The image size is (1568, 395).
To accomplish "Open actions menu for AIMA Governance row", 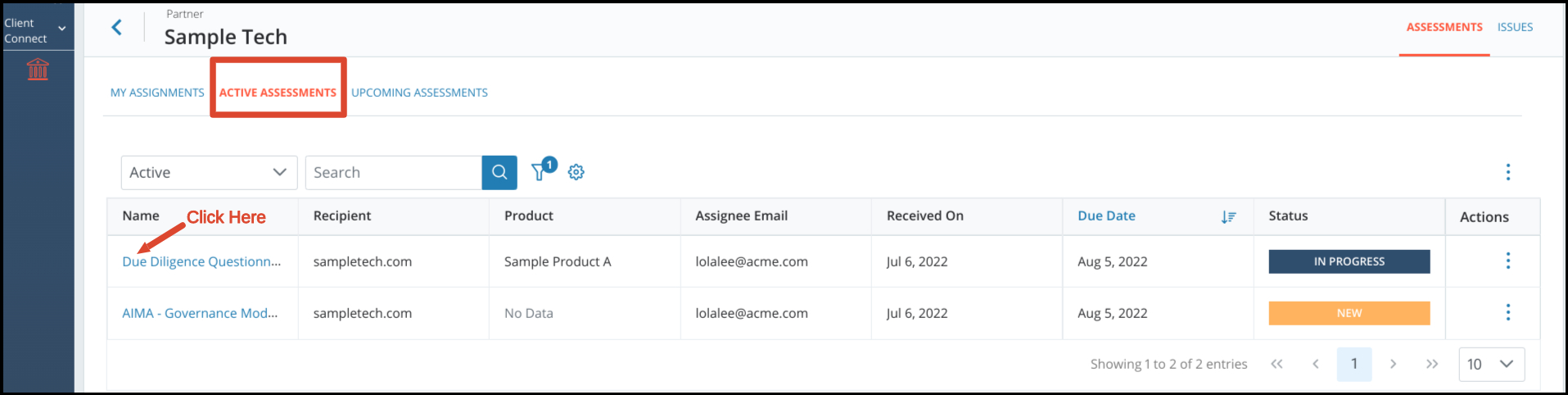I will point(1507,312).
